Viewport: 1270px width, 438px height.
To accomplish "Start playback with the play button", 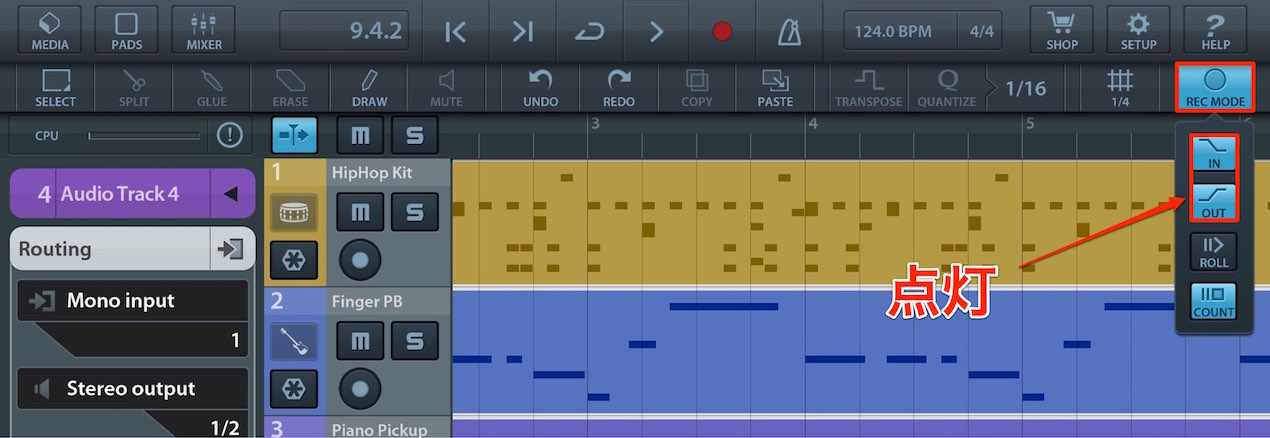I will point(657,31).
